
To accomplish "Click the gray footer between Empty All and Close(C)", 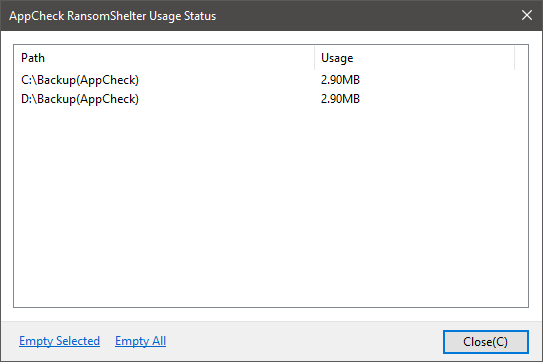I will coord(305,342).
